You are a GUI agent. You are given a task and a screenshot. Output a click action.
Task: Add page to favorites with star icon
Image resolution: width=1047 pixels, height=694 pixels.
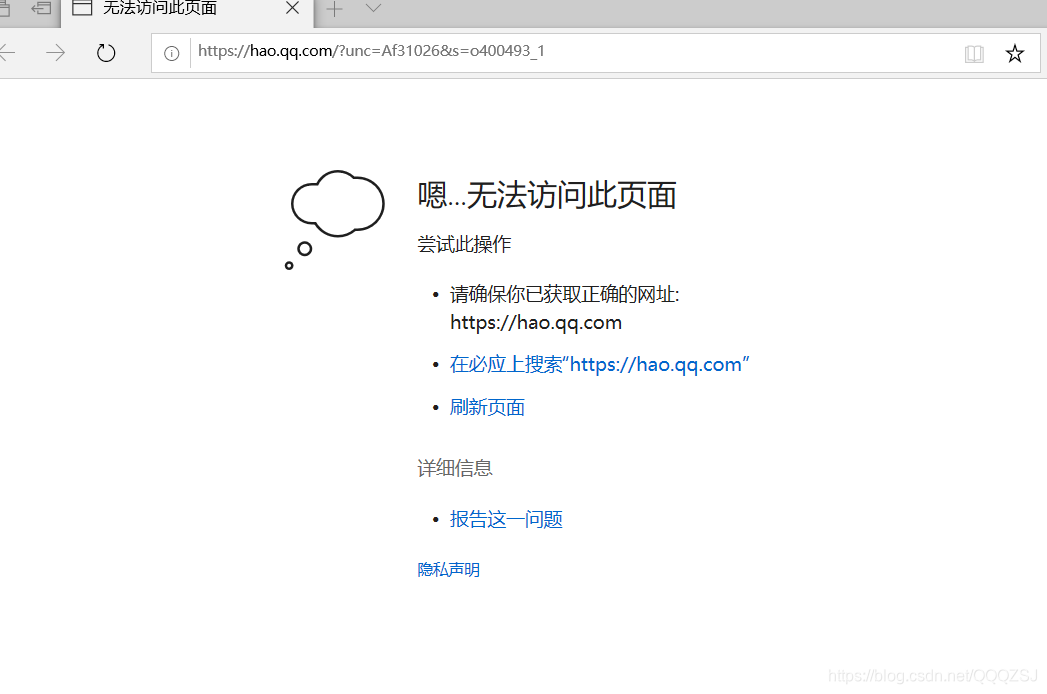click(x=1014, y=53)
